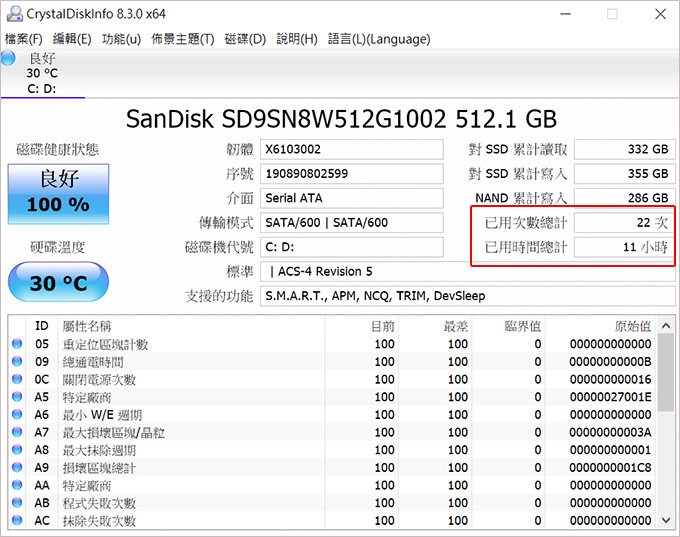Click the SanDisk SD9SN8W512G1002 model title

341,119
